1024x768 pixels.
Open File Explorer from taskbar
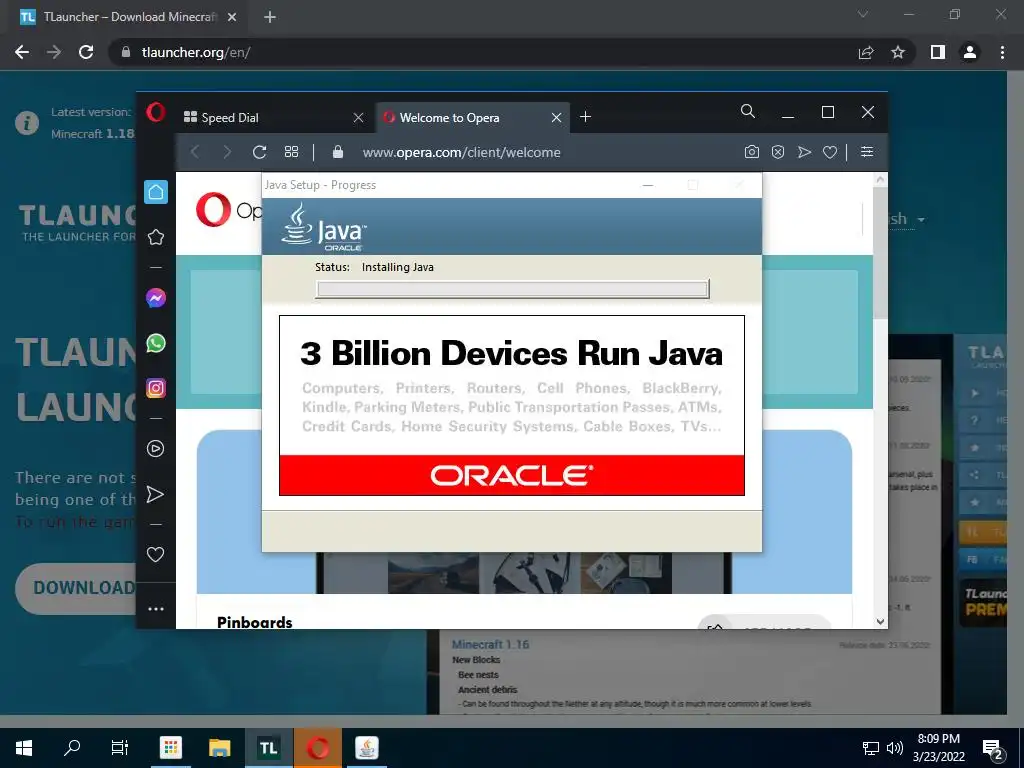coord(219,748)
